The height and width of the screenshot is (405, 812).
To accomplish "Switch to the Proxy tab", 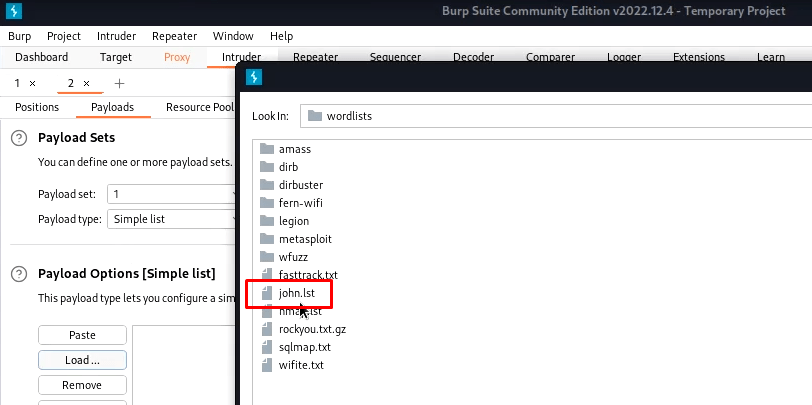I will coord(177,57).
